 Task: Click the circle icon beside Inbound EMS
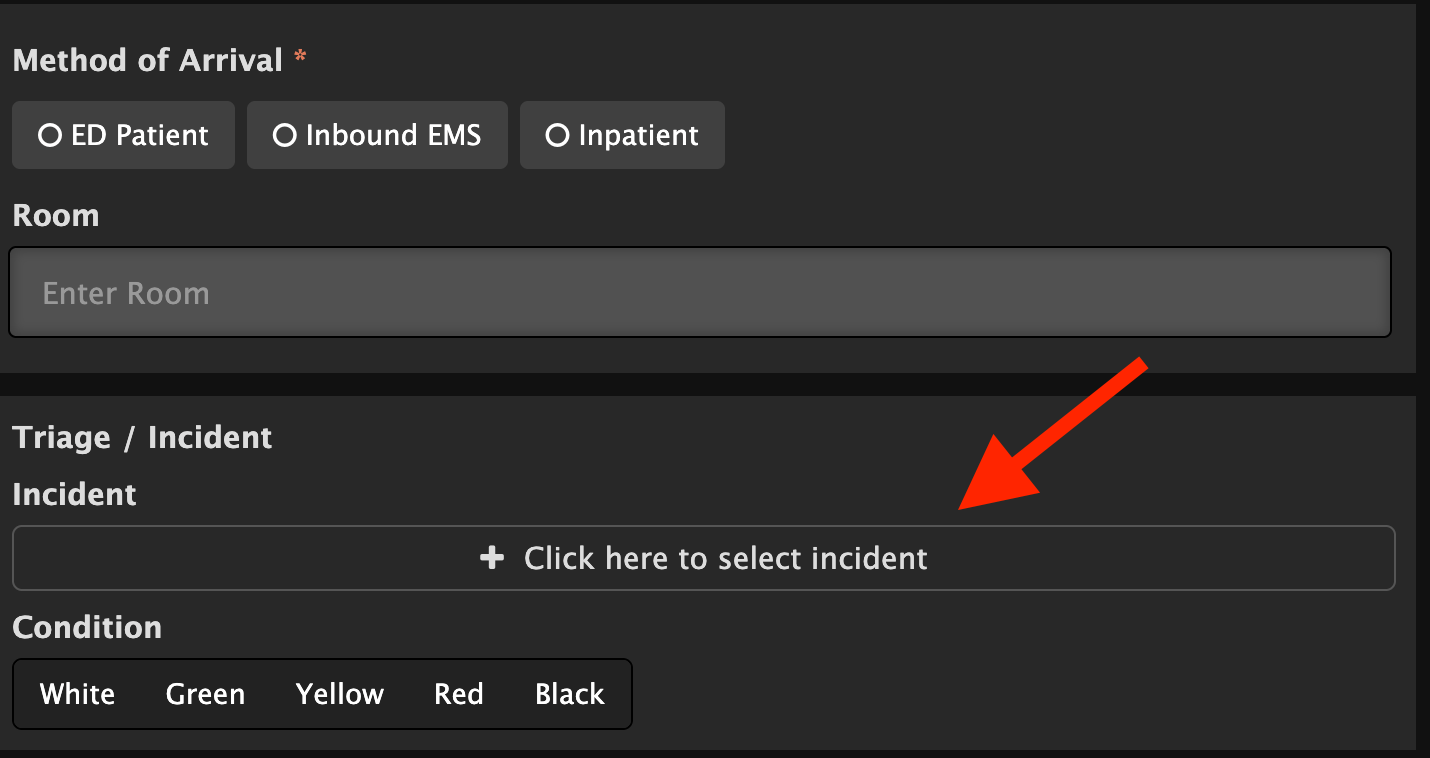click(285, 135)
